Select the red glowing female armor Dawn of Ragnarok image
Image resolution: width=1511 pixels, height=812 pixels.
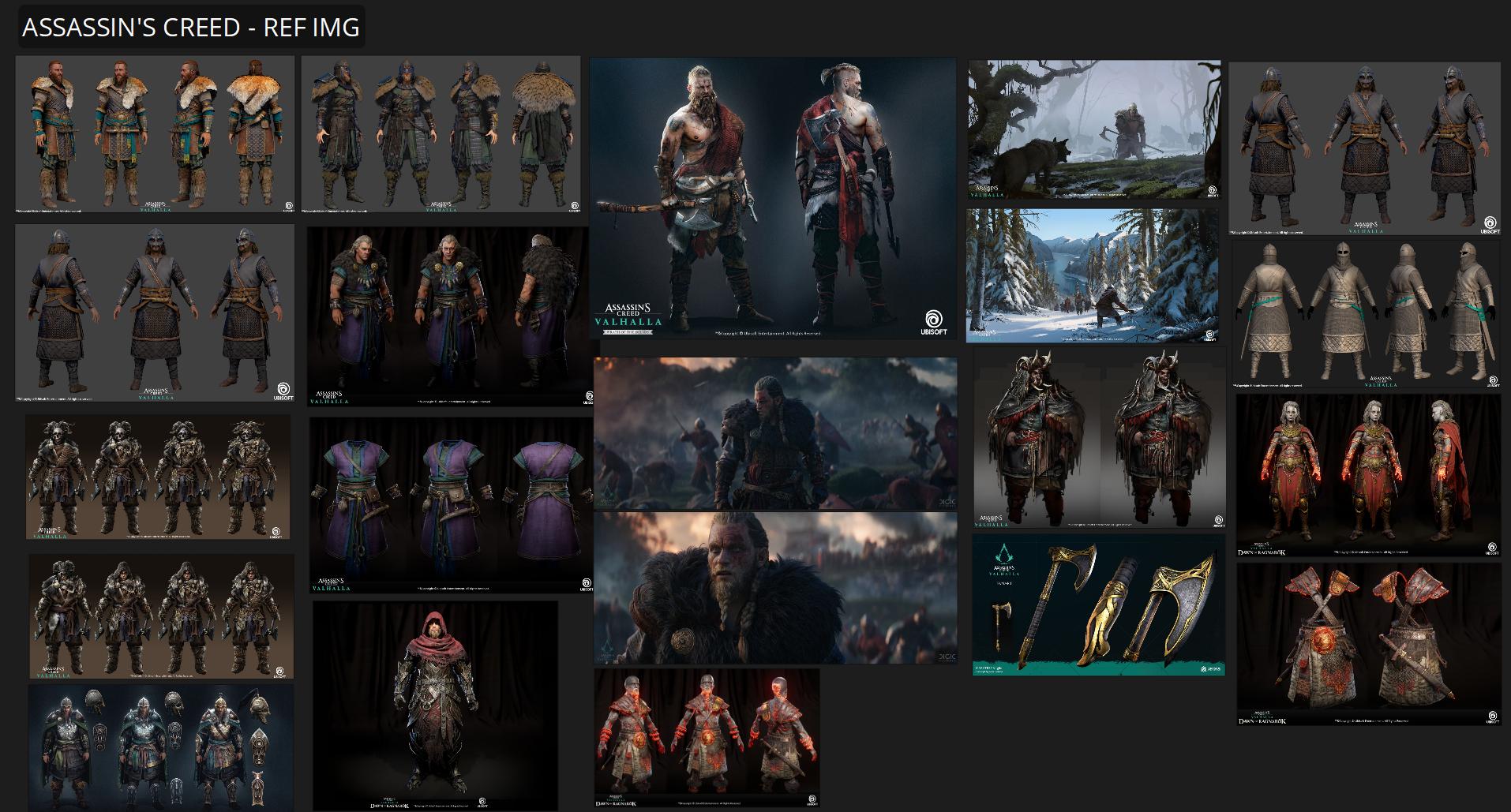click(x=1368, y=476)
